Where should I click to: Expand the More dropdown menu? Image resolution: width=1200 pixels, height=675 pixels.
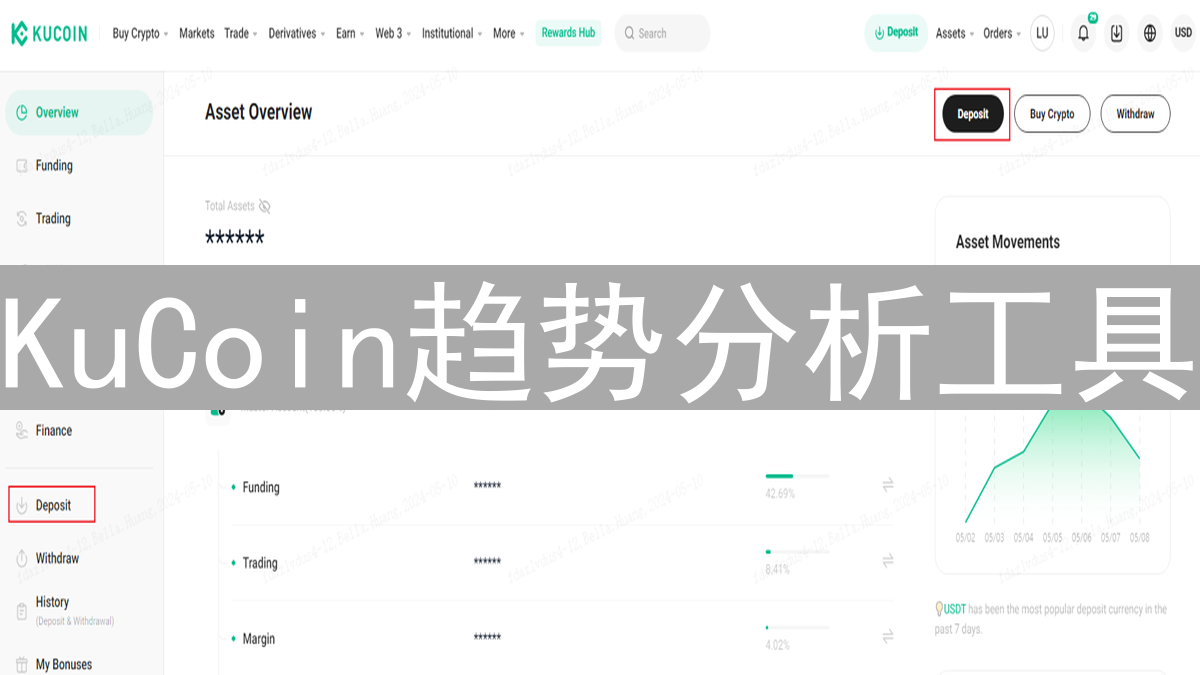[x=509, y=33]
